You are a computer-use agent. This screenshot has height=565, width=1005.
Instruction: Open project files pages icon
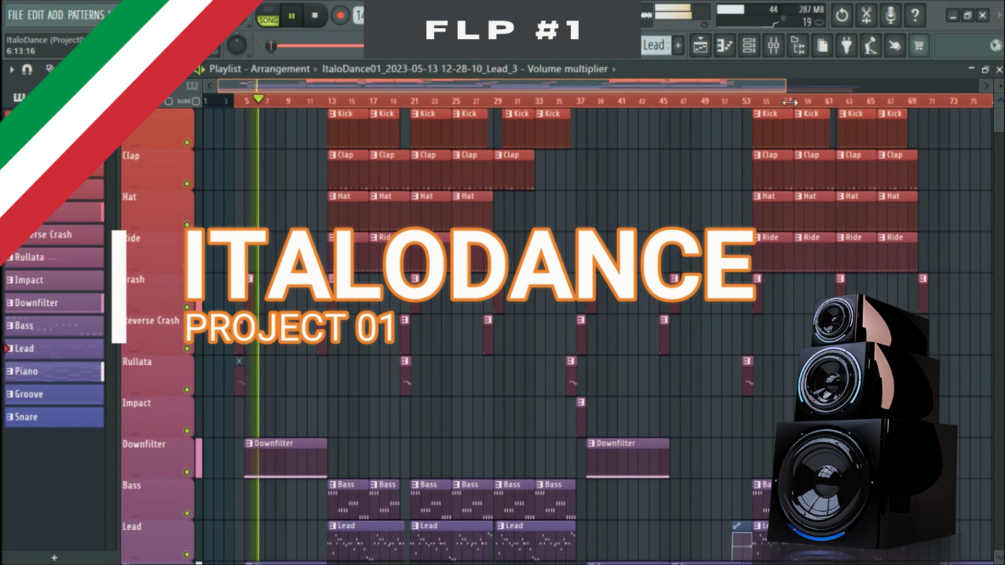(822, 45)
